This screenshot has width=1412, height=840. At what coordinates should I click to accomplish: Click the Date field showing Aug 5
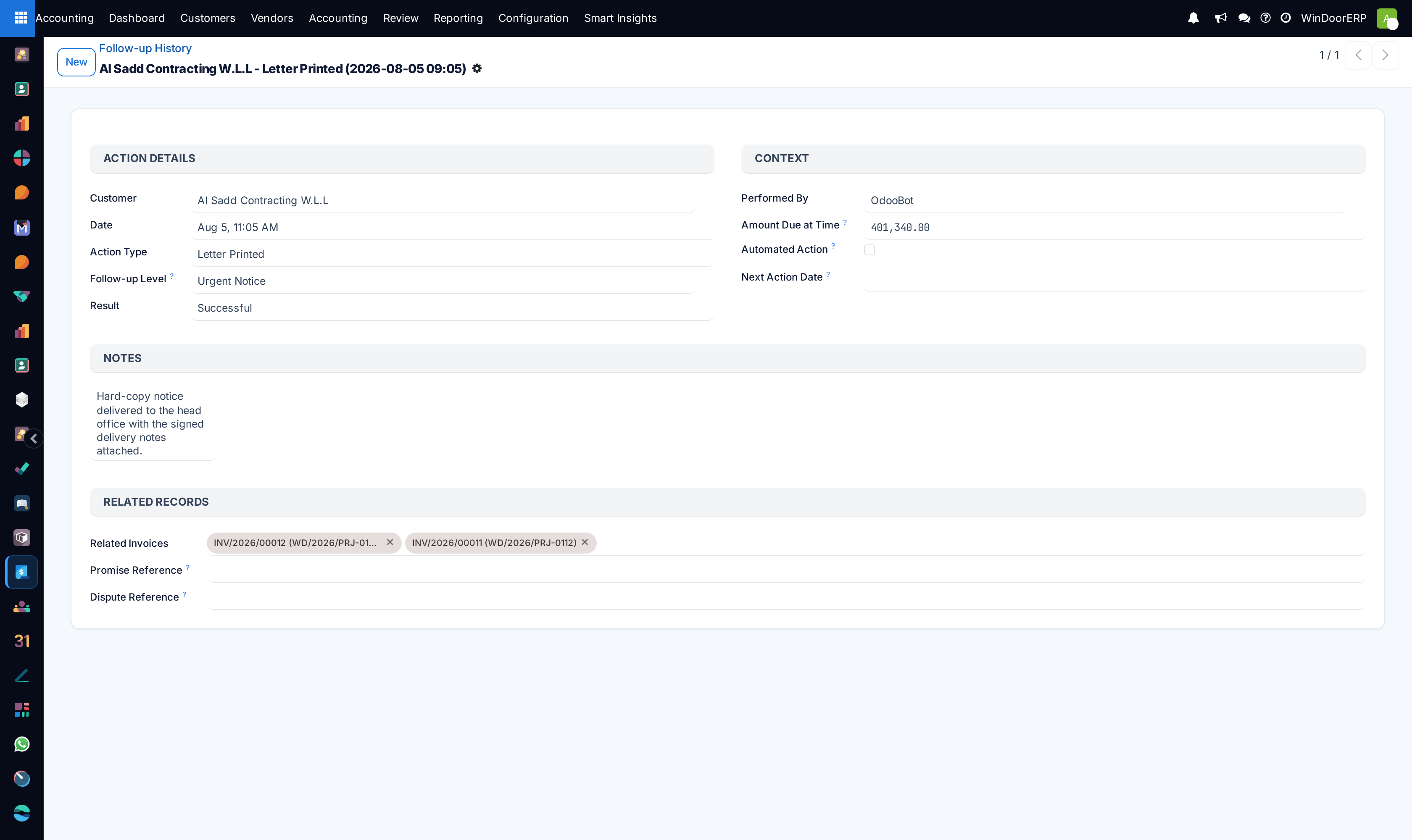(x=452, y=228)
